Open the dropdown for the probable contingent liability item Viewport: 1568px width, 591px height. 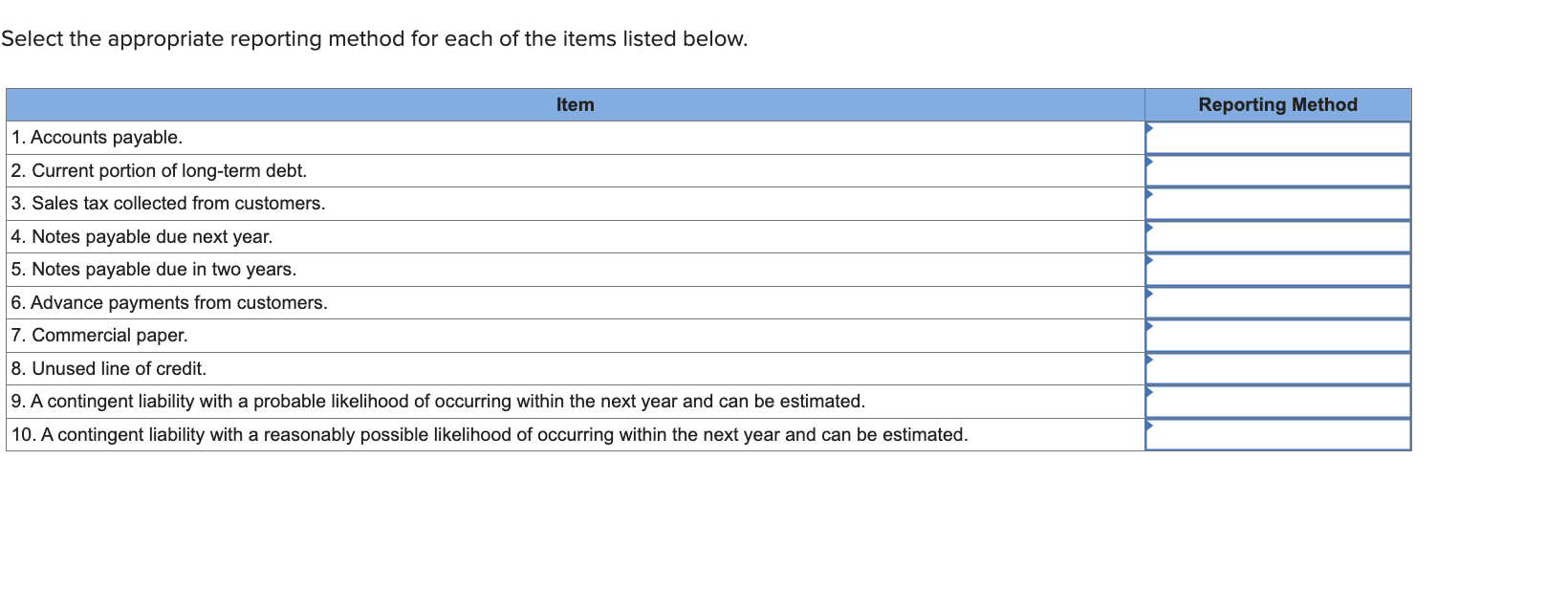(1276, 401)
